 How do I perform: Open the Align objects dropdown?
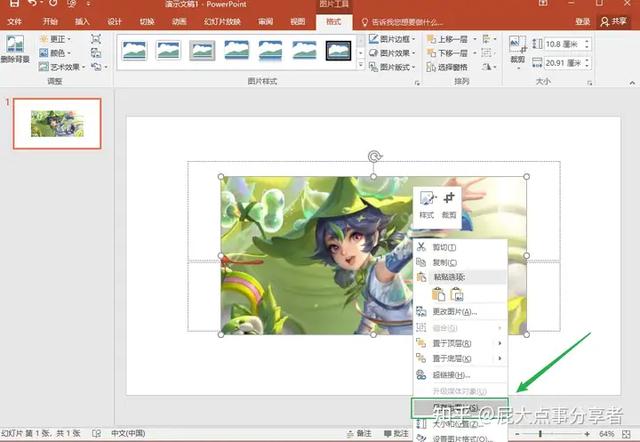pos(489,39)
